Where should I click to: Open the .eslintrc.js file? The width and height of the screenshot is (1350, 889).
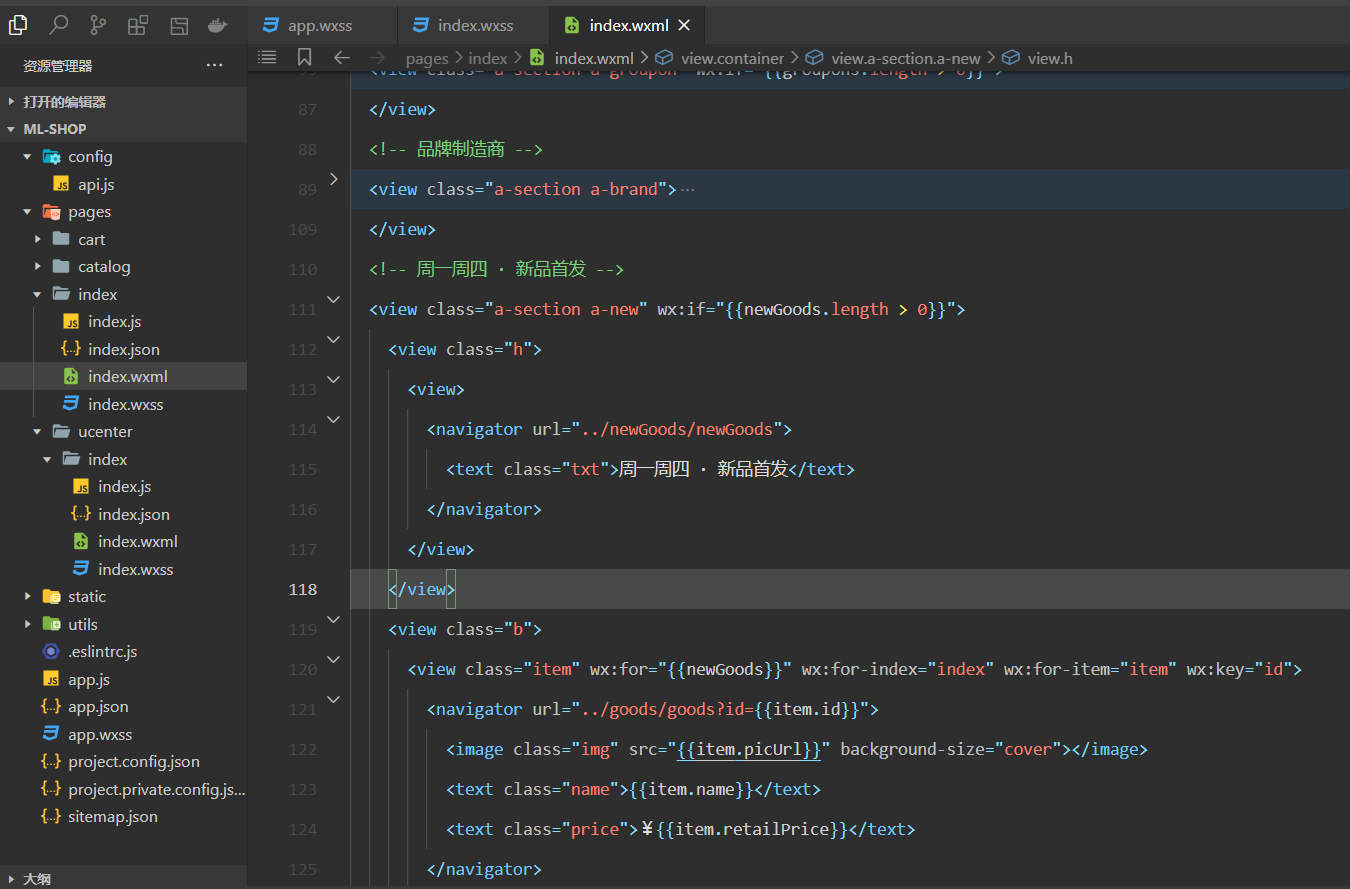[x=123, y=652]
